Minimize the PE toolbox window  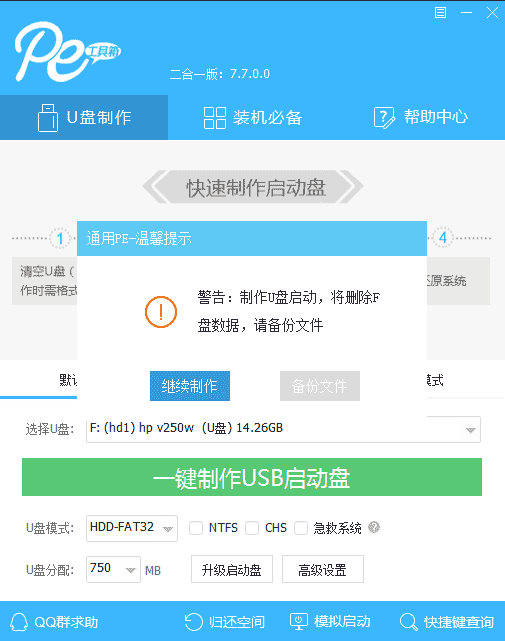click(466, 13)
